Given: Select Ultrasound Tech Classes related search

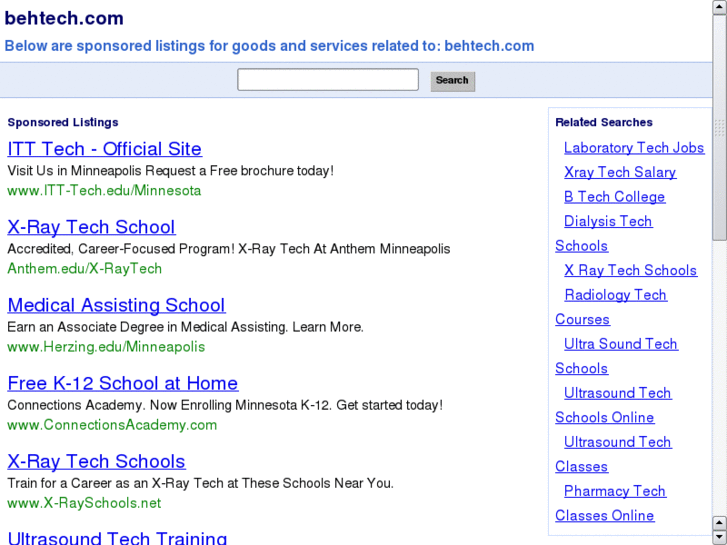Looking at the screenshot, I should [x=618, y=442].
